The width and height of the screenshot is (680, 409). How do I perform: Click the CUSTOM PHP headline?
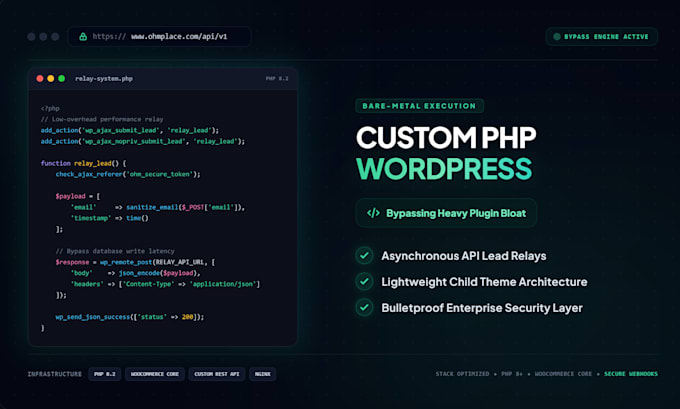[446, 137]
